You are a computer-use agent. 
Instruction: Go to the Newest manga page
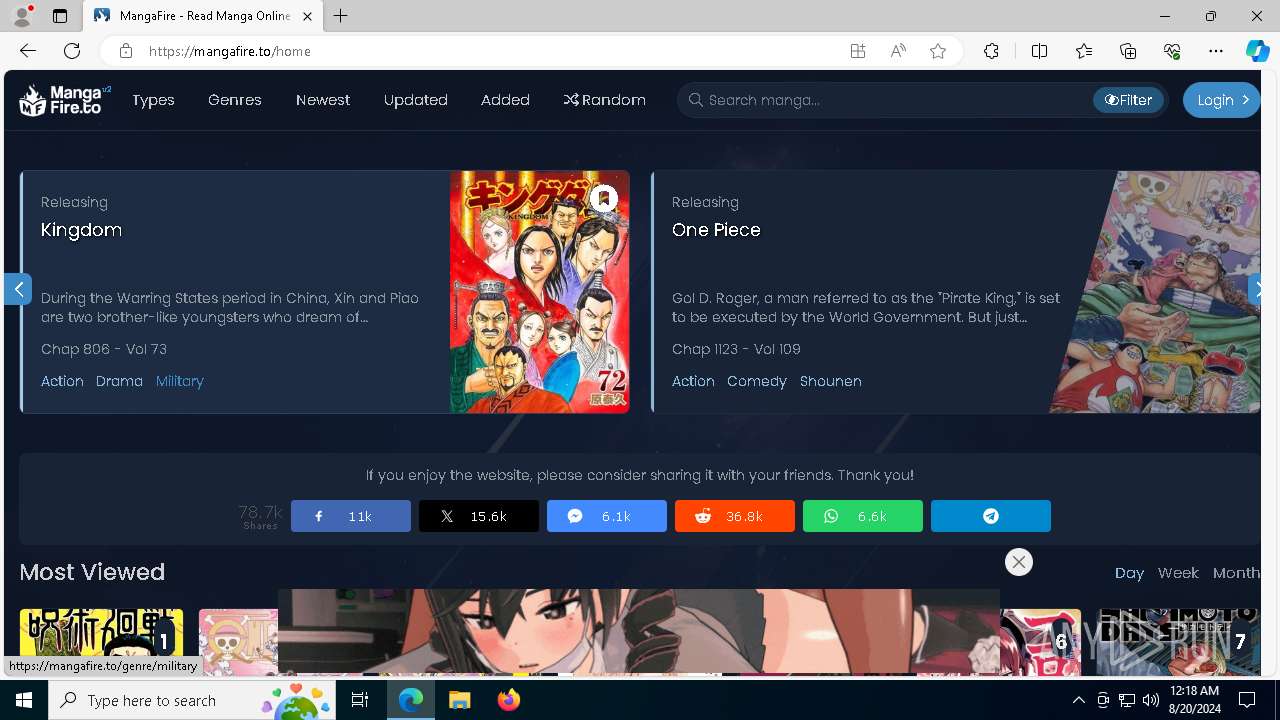click(323, 100)
